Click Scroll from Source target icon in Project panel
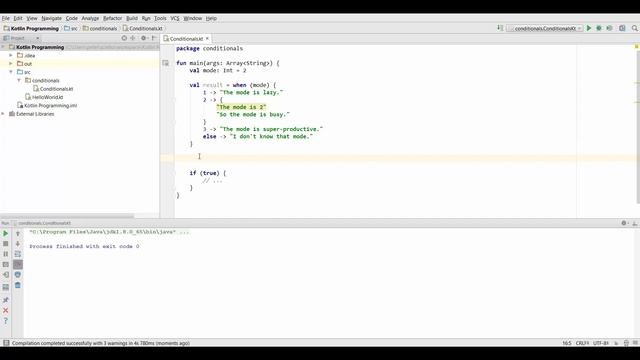 point(124,38)
